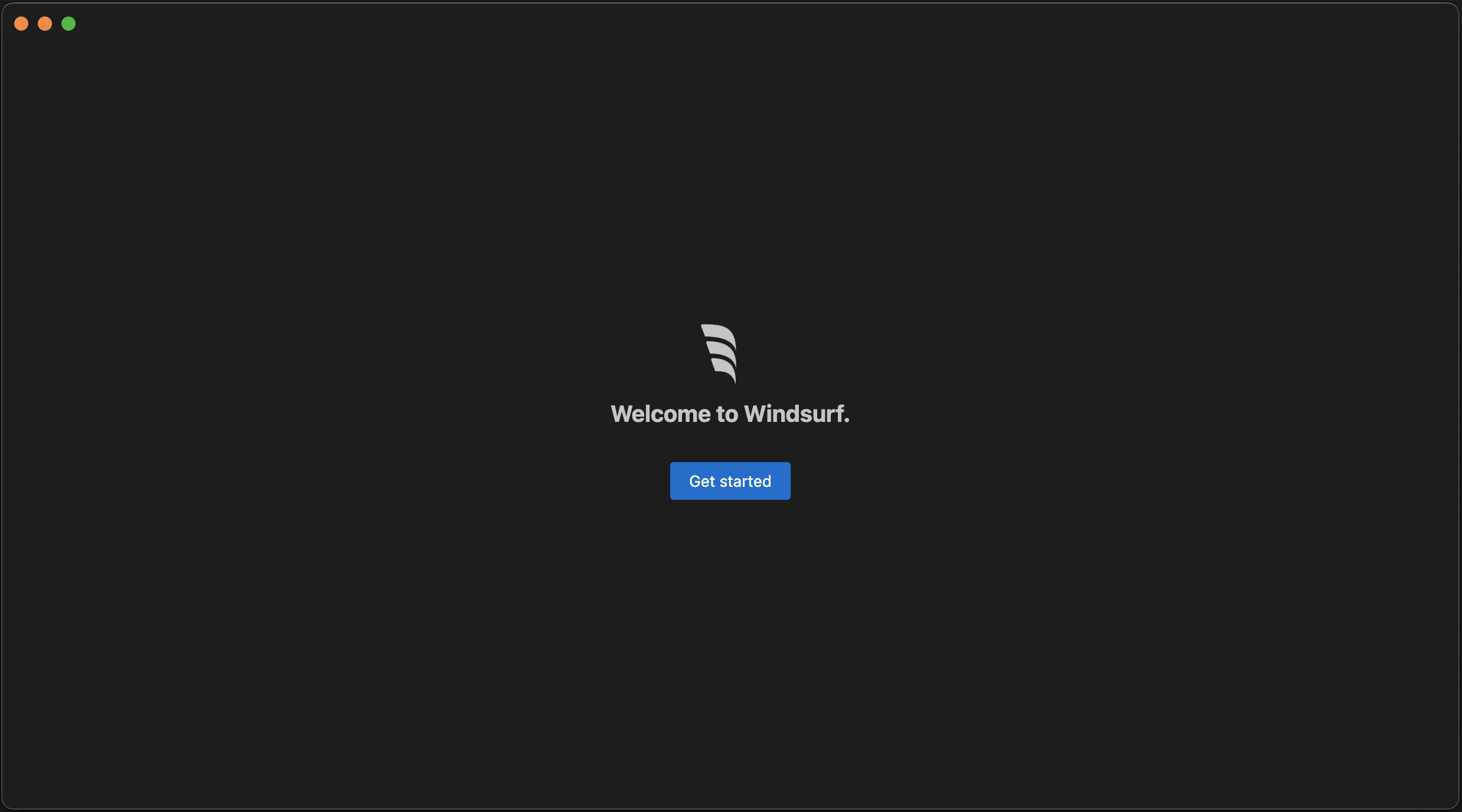
Task: Click the Get started button
Action: tap(730, 481)
